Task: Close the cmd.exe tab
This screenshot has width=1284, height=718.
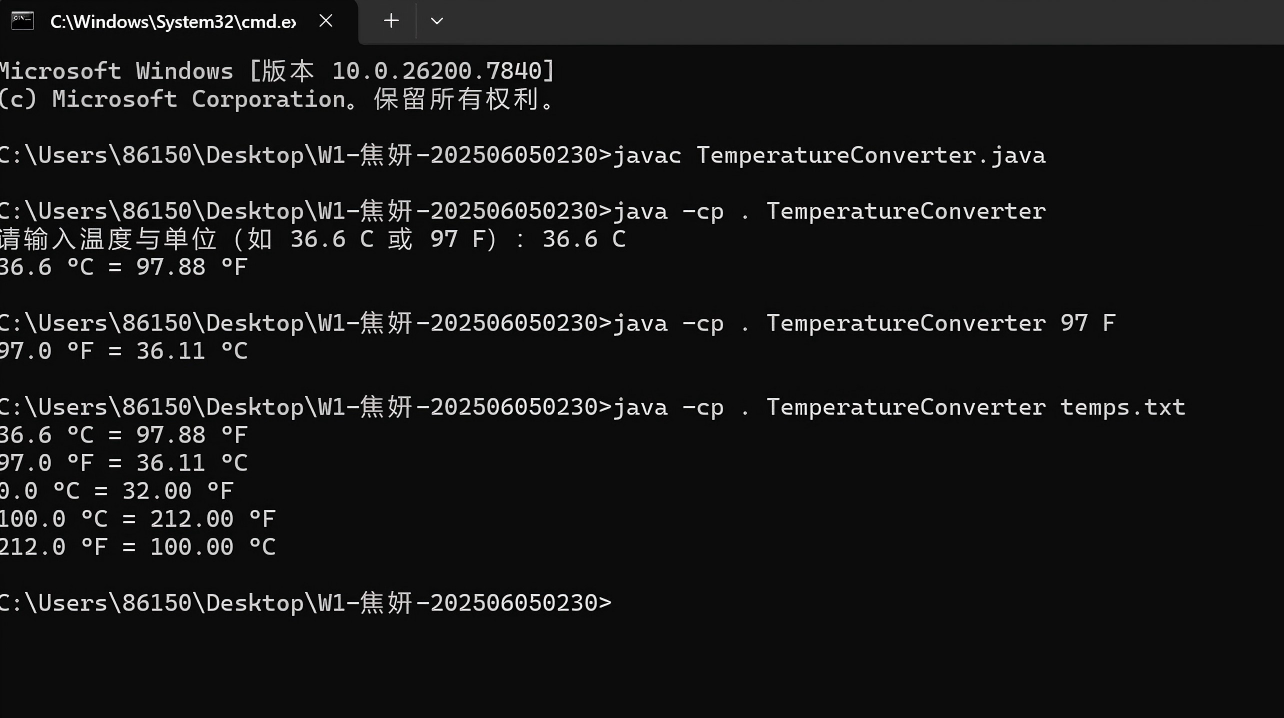Action: (326, 21)
